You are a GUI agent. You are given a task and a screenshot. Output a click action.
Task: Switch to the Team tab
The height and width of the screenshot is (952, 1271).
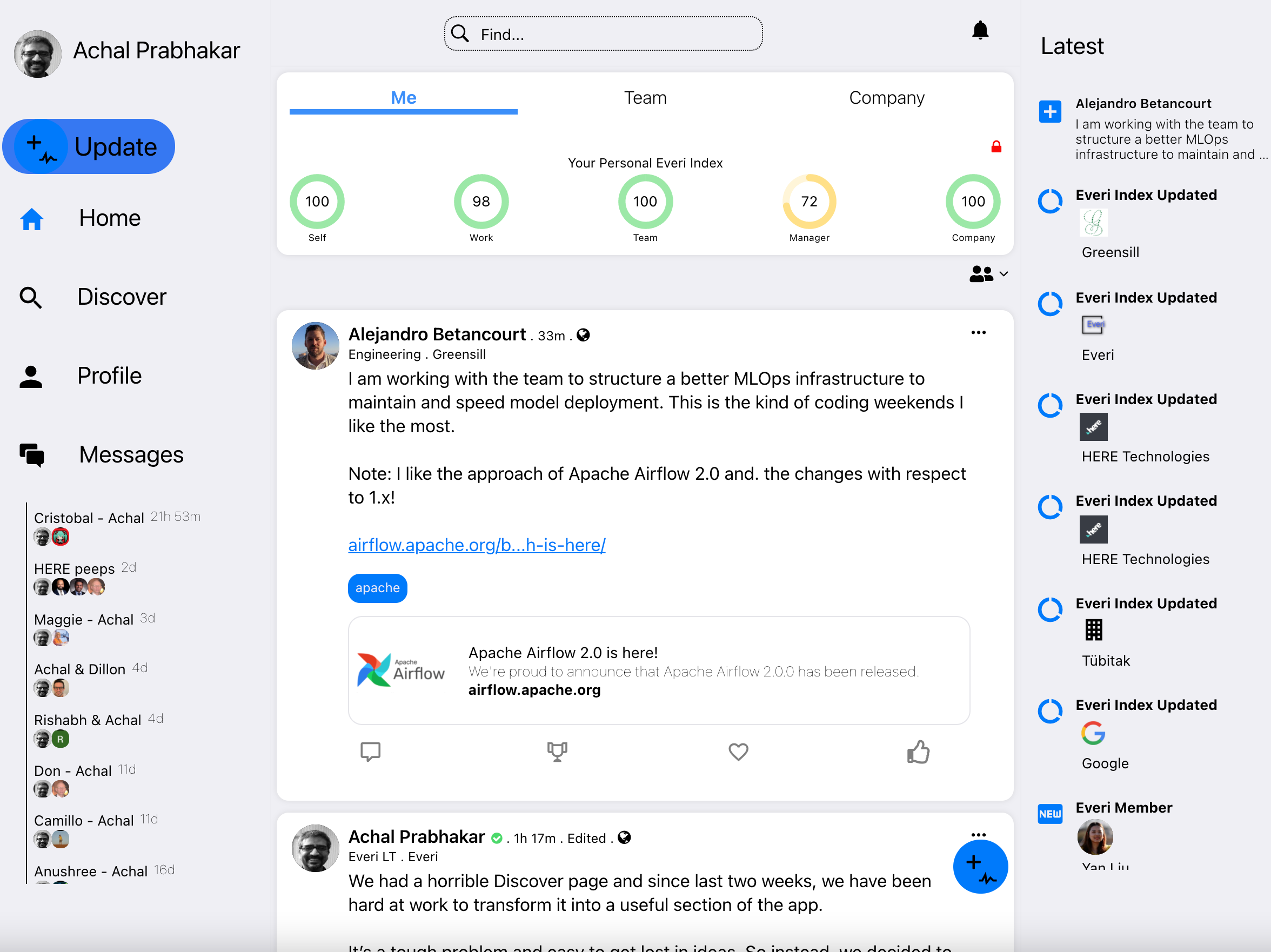coord(645,98)
